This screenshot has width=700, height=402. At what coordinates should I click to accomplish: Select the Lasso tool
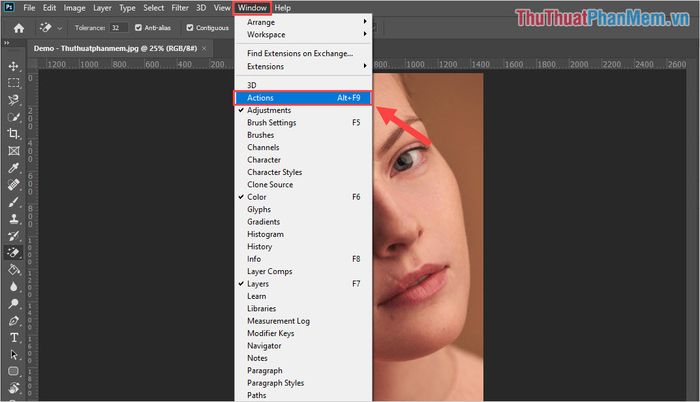click(13, 100)
